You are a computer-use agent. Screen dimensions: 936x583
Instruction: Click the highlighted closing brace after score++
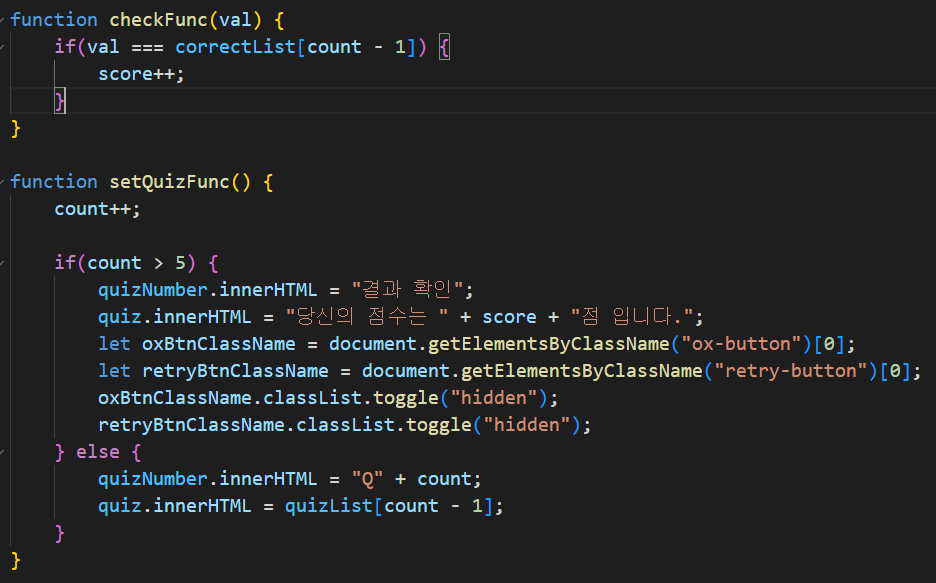60,101
